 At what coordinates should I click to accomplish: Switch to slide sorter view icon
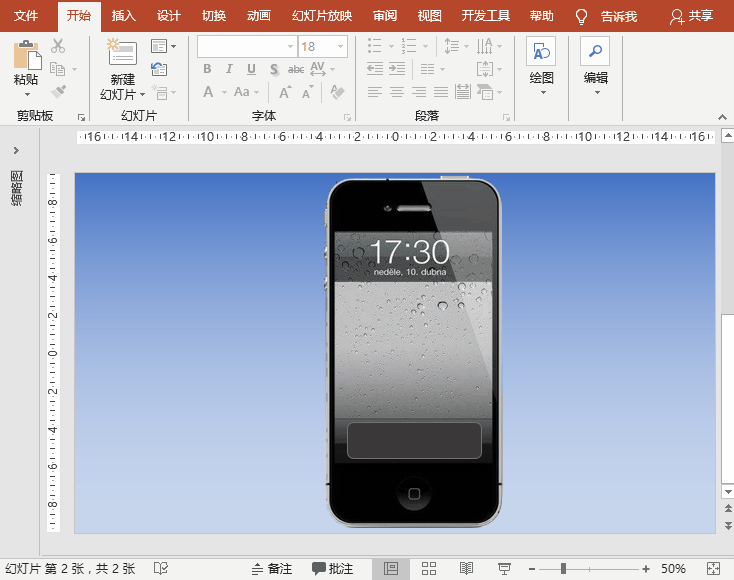[429, 568]
